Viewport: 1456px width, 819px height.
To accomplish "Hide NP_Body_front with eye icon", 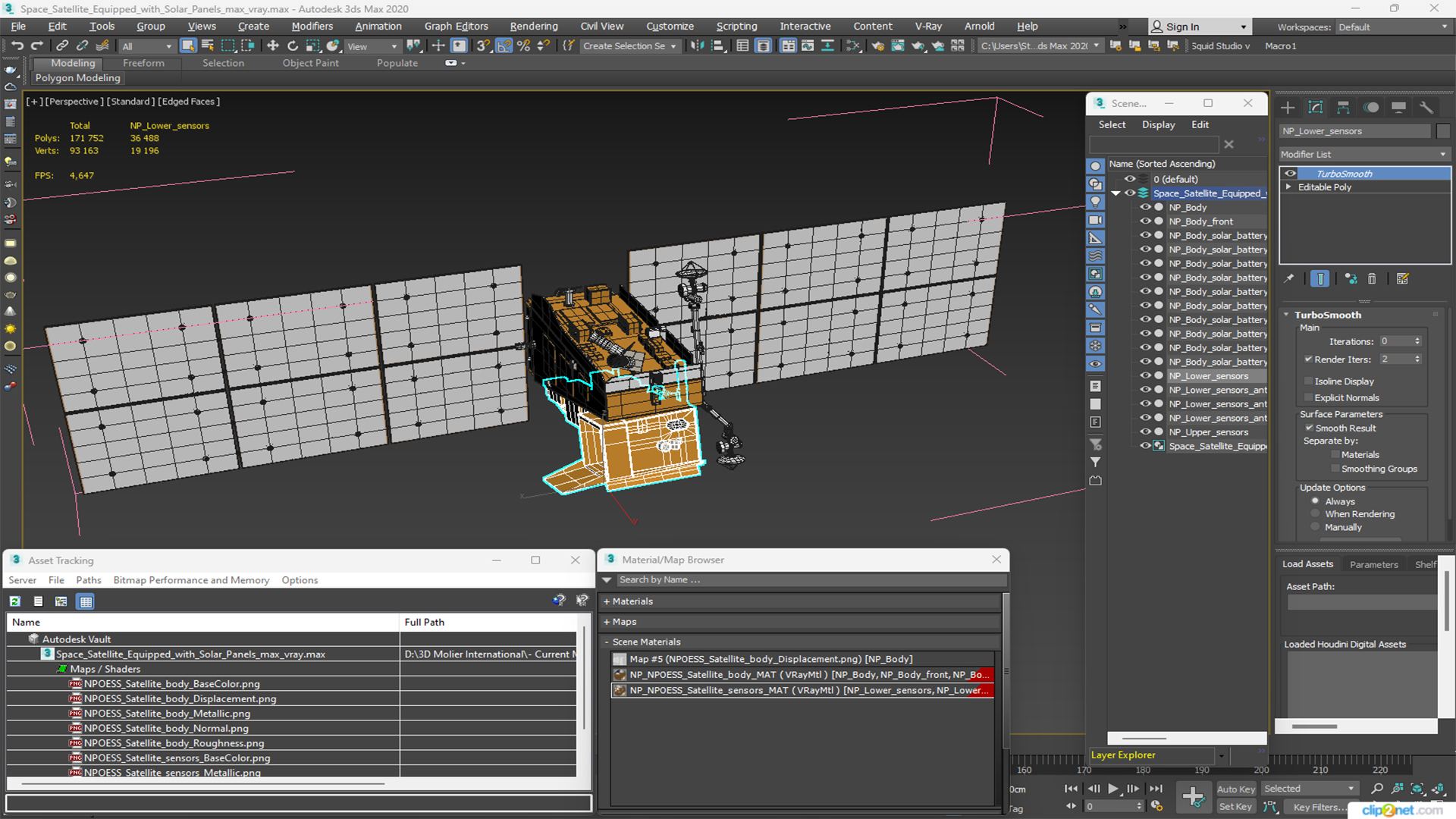I will tap(1145, 221).
